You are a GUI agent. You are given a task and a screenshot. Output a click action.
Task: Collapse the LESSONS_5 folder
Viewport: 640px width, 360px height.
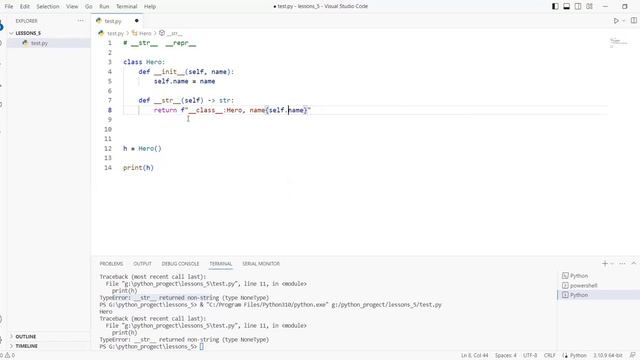coord(28,33)
